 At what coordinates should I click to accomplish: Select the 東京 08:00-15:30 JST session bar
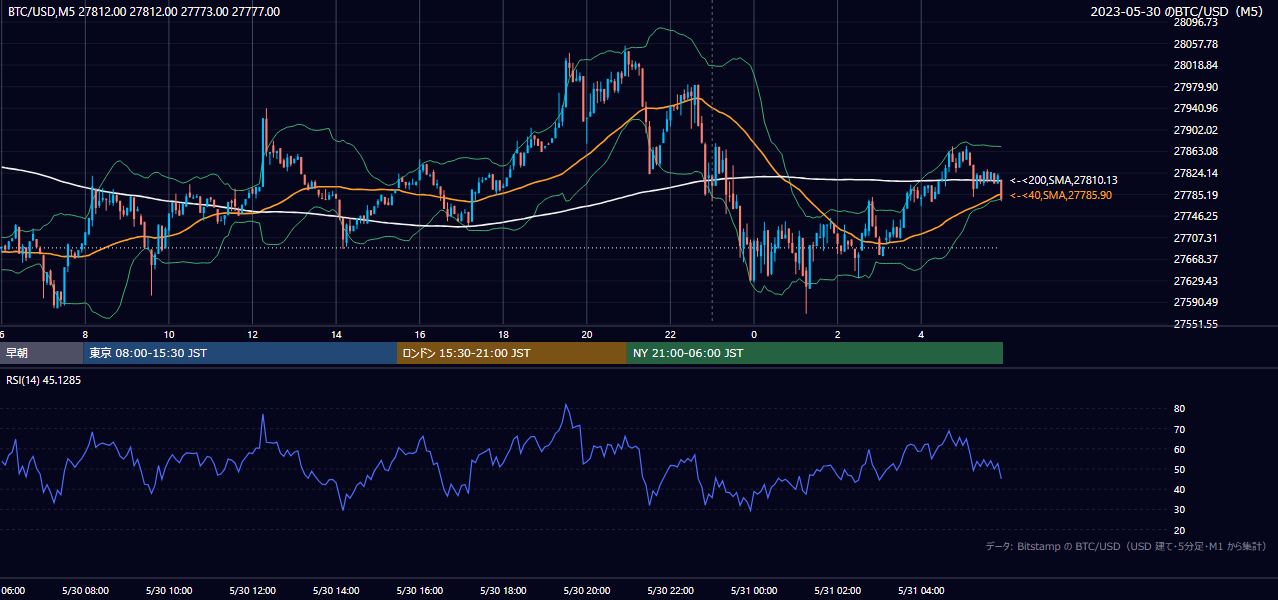tap(240, 353)
